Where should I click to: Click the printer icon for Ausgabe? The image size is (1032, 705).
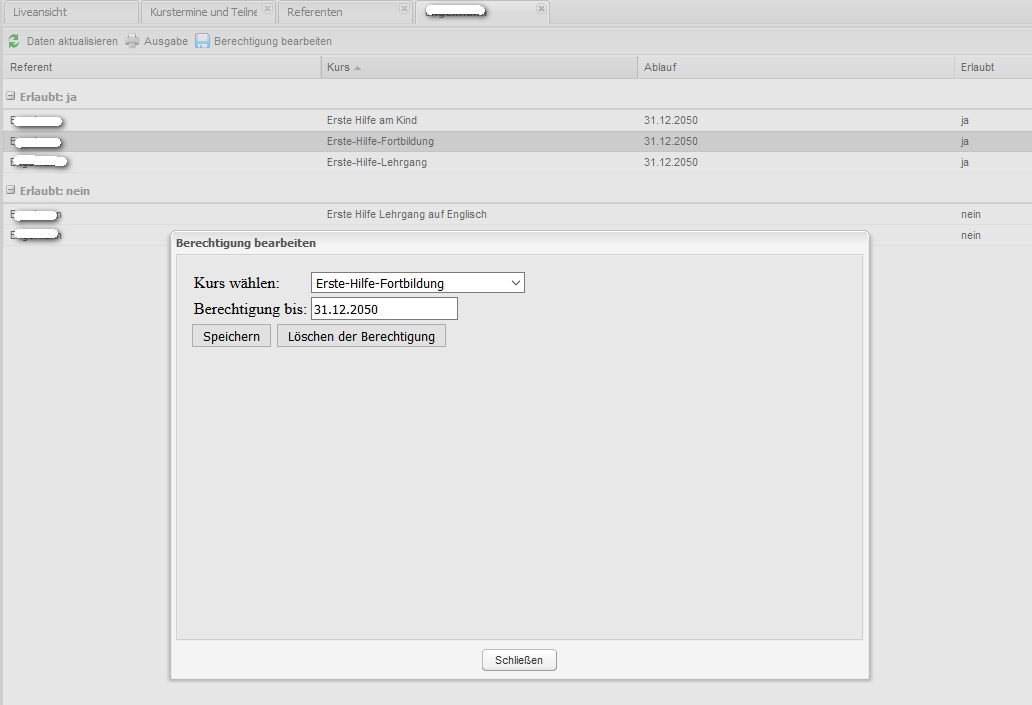(132, 41)
